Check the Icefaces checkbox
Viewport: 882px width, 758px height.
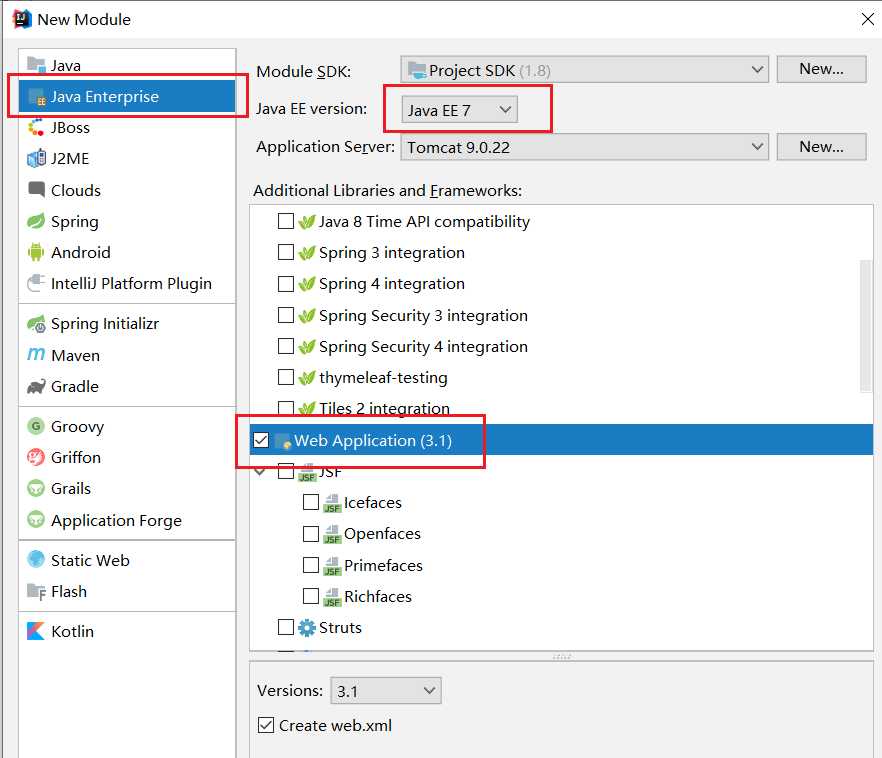point(310,502)
